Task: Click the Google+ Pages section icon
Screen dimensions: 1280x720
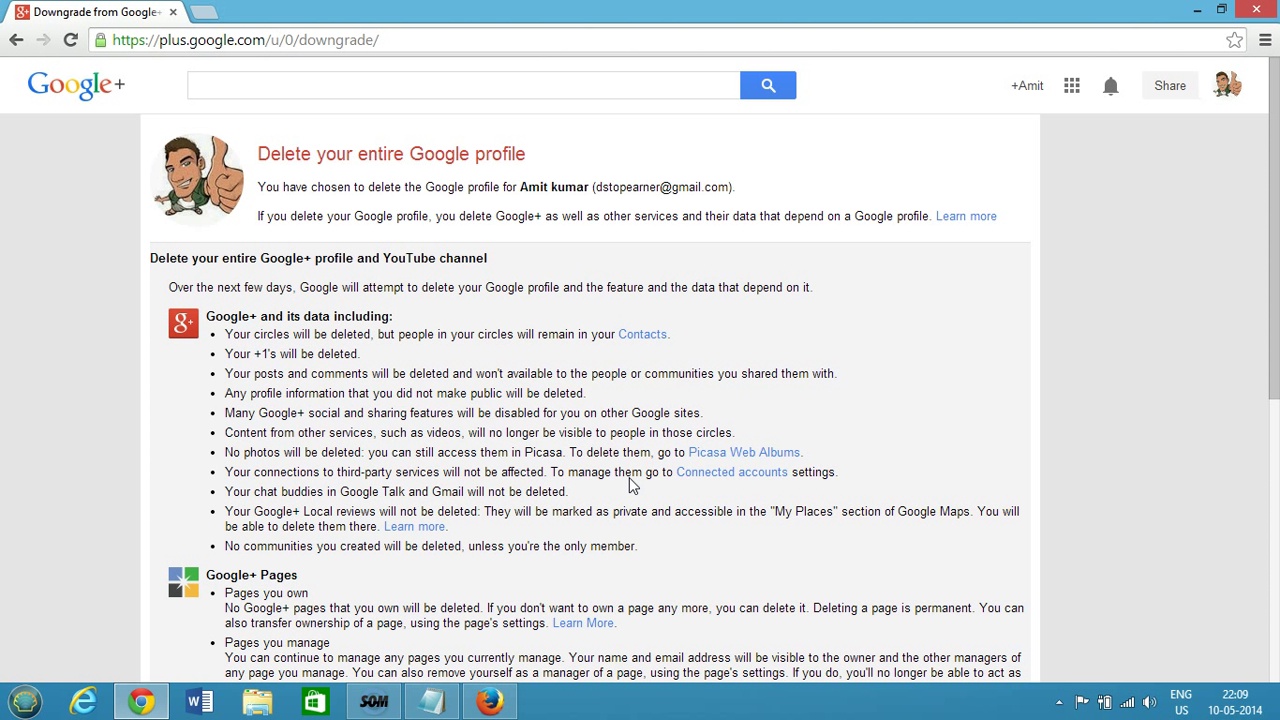Action: (183, 582)
